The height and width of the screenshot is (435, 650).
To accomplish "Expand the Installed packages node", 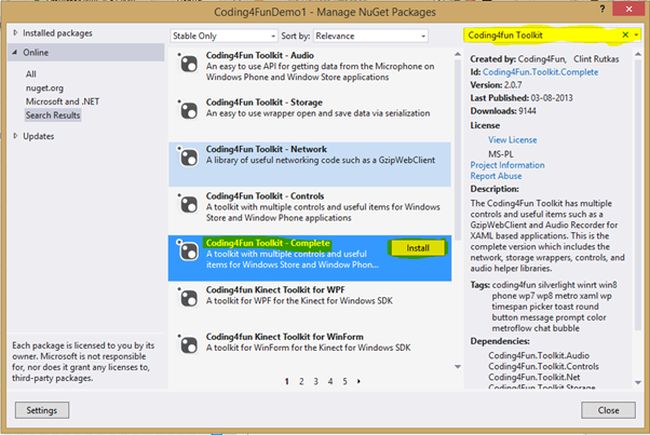I will pyautogui.click(x=15, y=33).
